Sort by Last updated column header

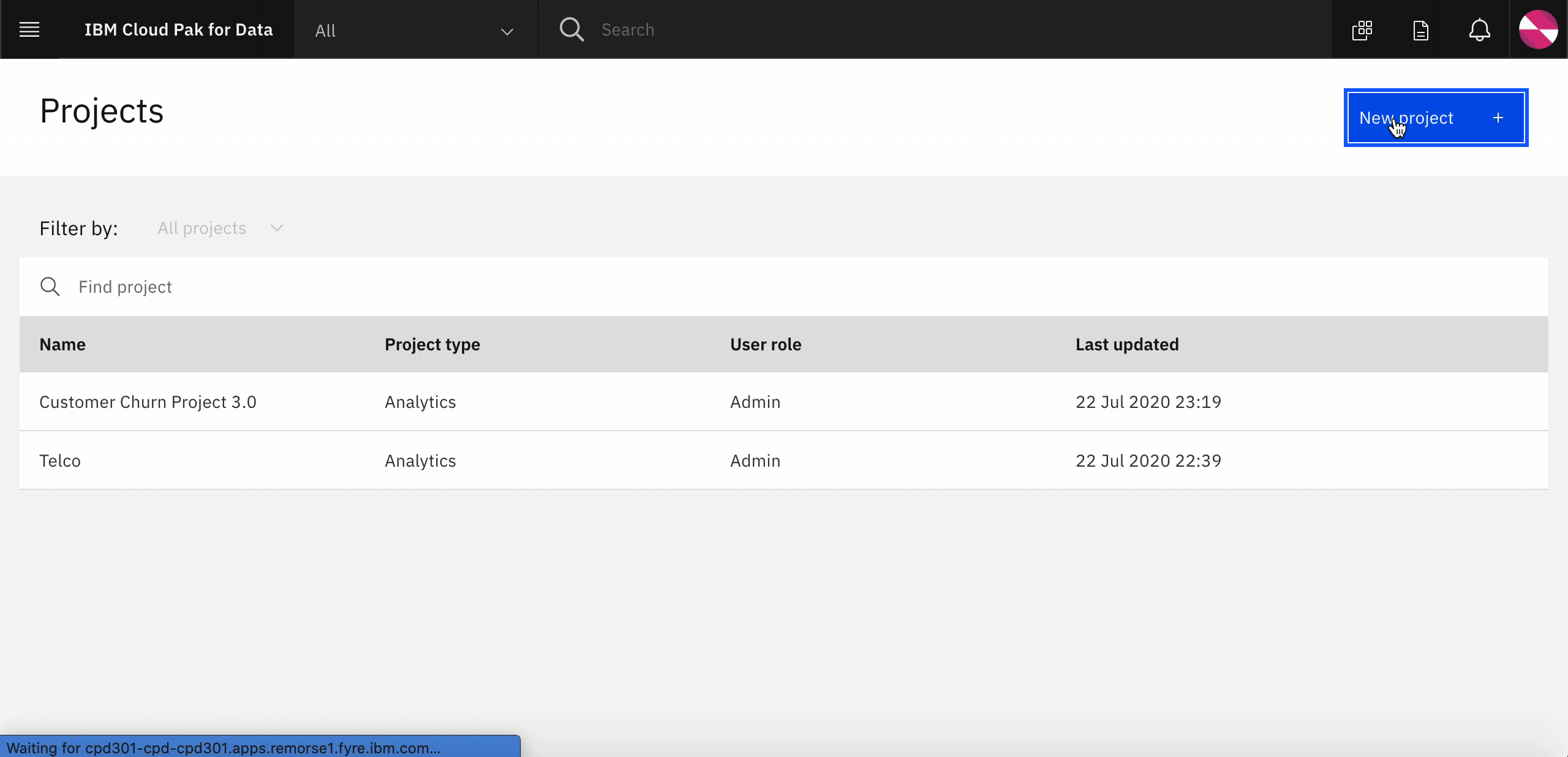point(1127,344)
